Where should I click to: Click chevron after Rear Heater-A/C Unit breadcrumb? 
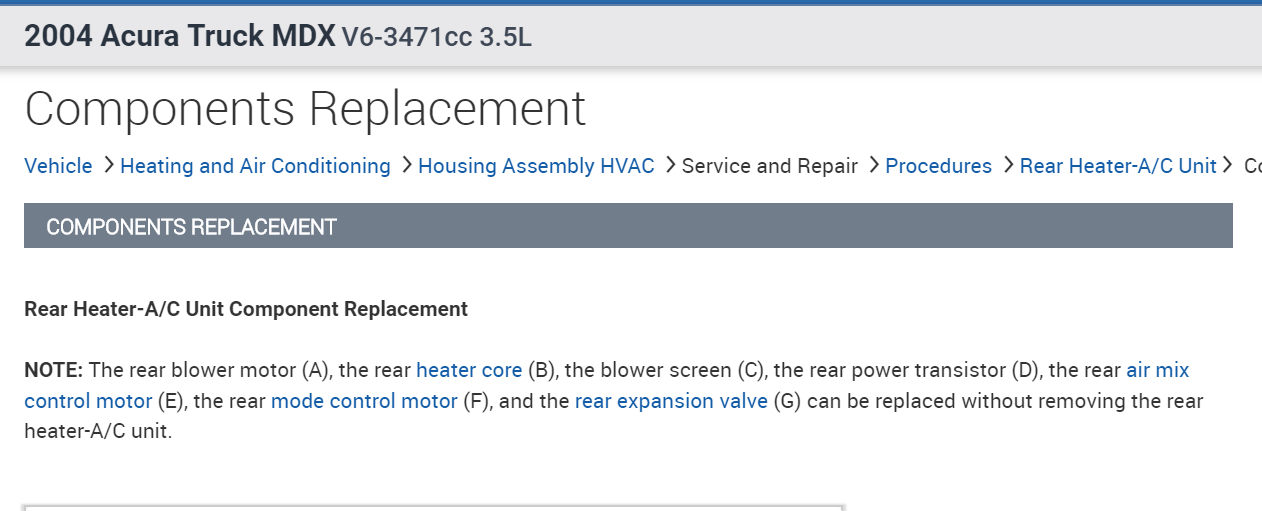pos(1226,165)
